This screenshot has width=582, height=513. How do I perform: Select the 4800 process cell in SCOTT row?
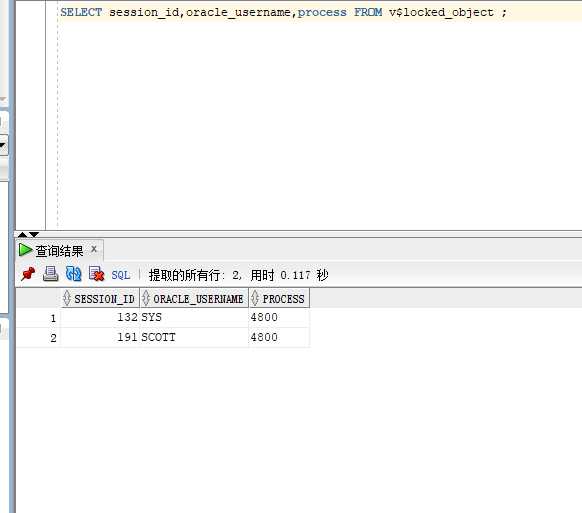[279, 337]
